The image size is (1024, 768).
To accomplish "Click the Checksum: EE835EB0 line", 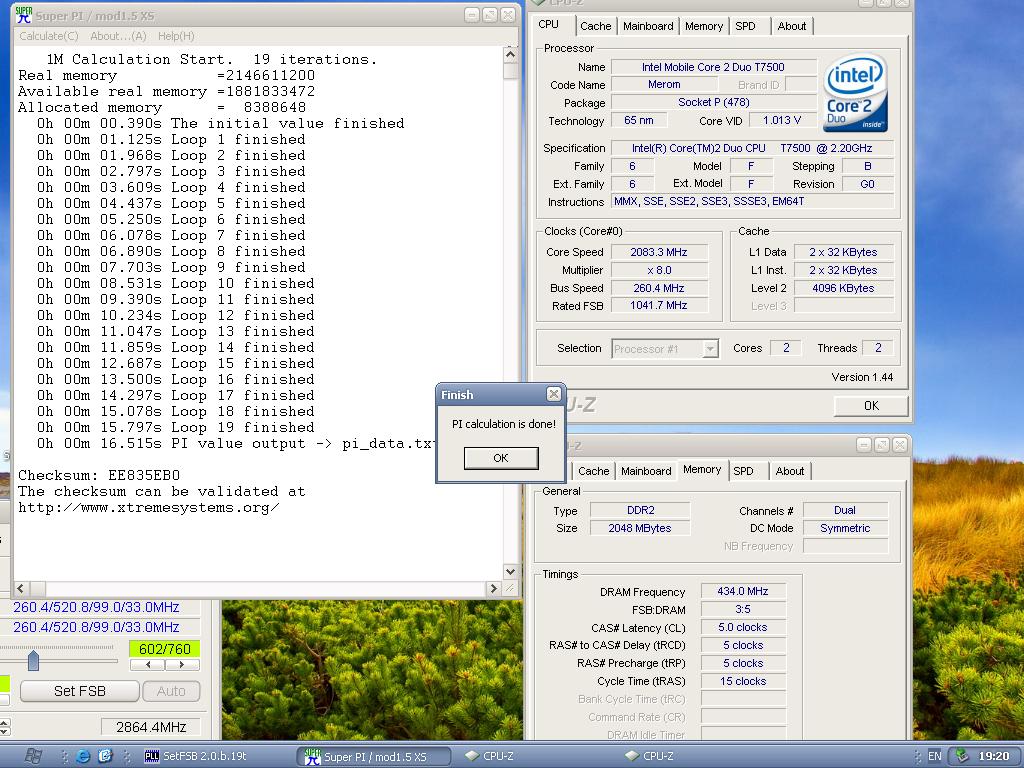I will [99, 475].
